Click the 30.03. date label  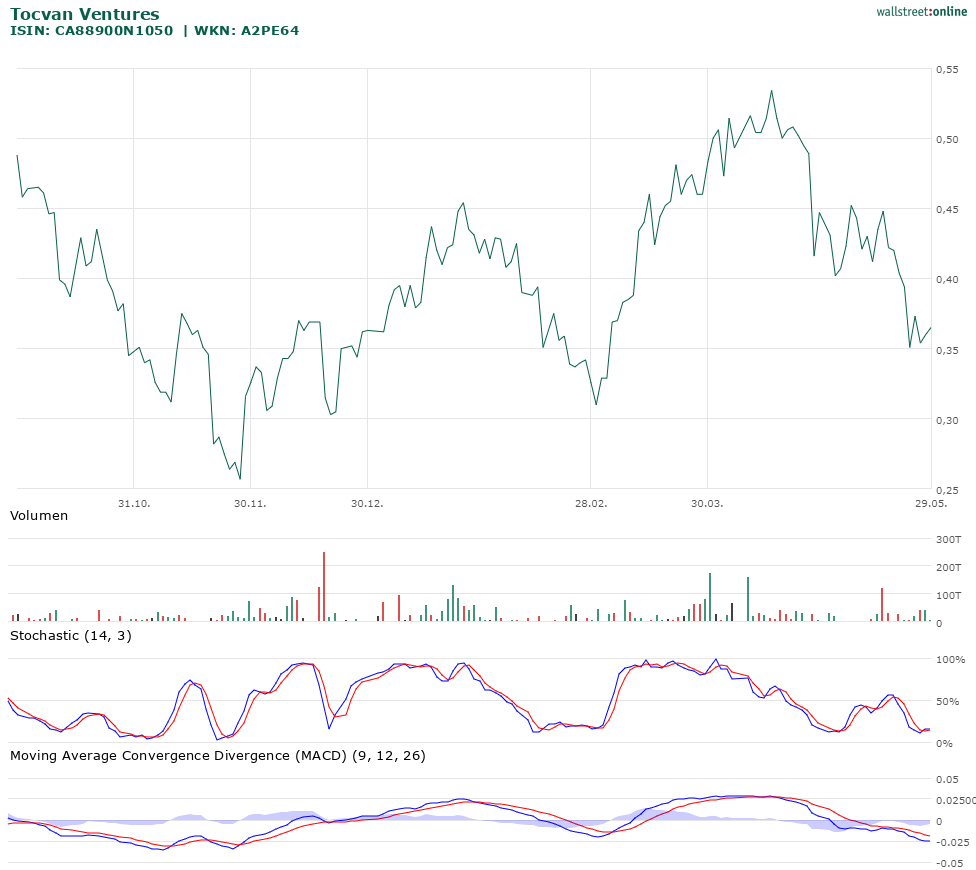click(x=707, y=503)
